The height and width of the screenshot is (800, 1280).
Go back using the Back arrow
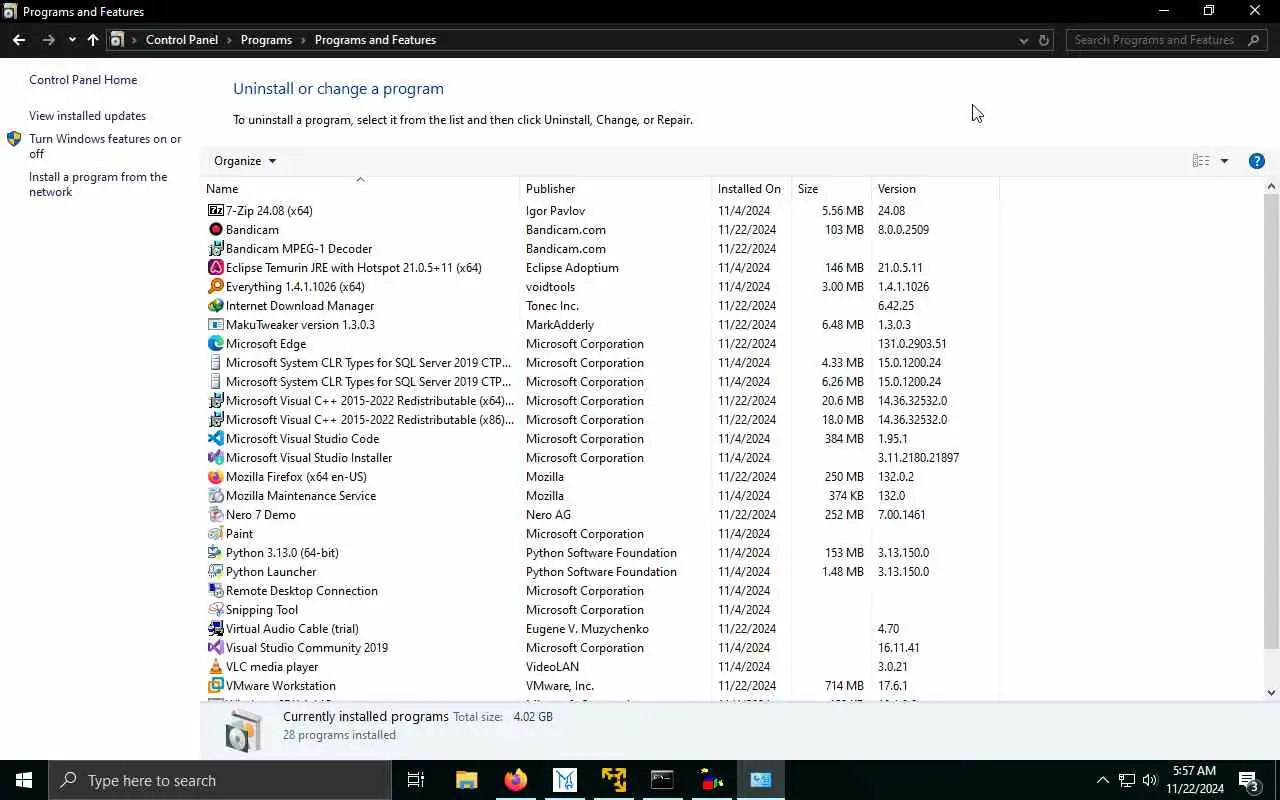coord(19,40)
